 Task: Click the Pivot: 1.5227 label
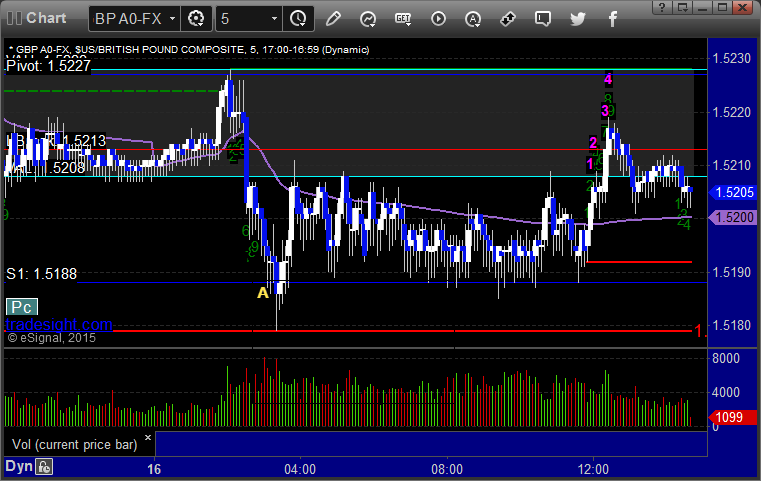[x=48, y=66]
